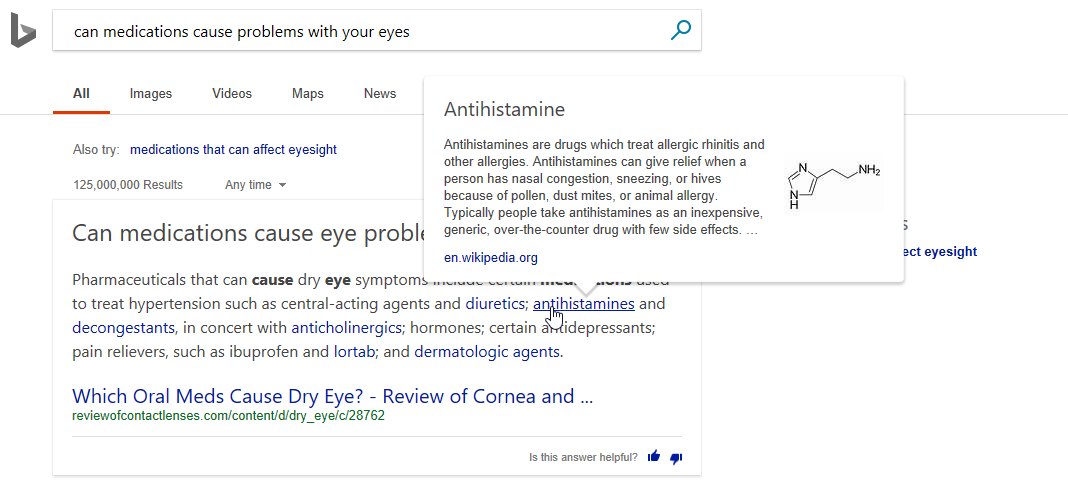The height and width of the screenshot is (486, 1068).
Task: Click inside the search query field
Action: click(361, 31)
